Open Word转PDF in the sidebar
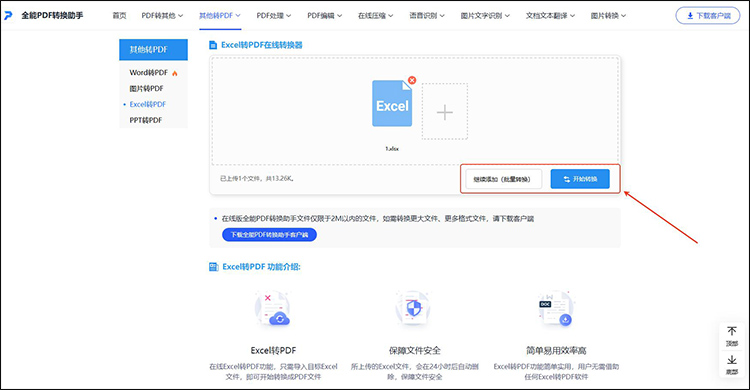The height and width of the screenshot is (390, 750). pos(149,73)
